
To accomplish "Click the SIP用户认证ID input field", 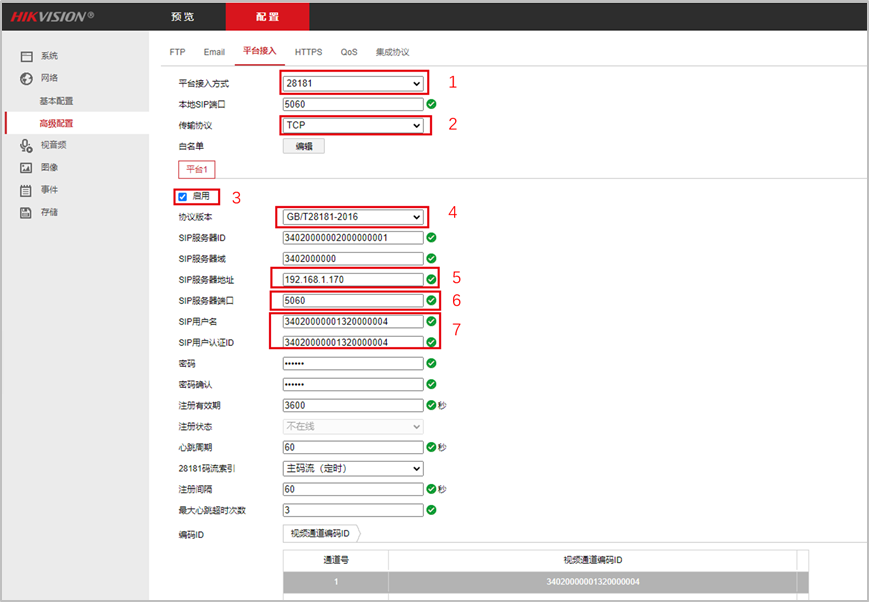I will (x=353, y=343).
